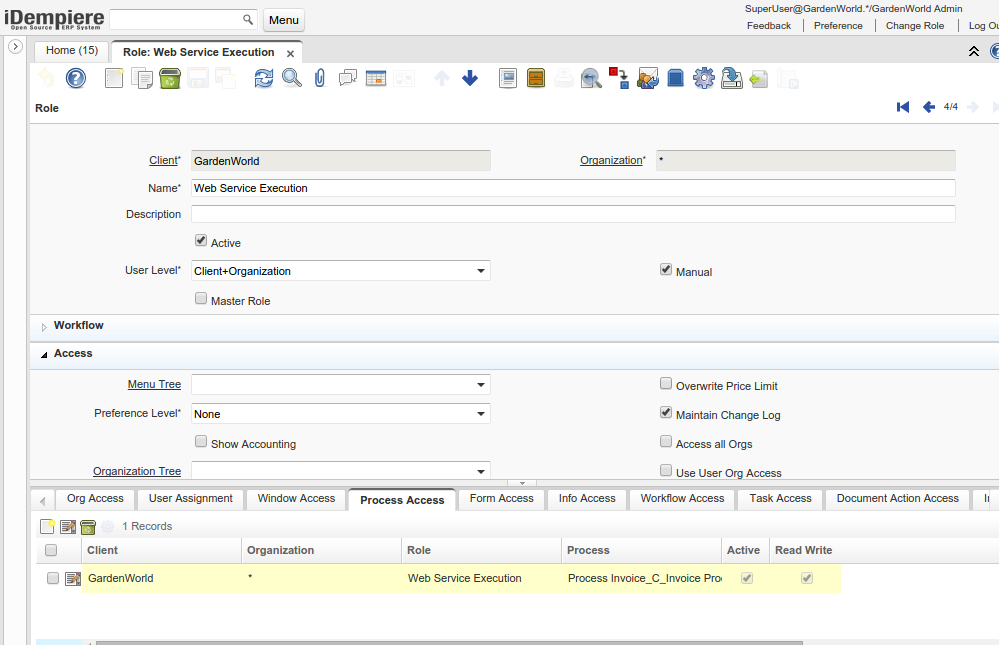This screenshot has height=645, width=999.
Task: Uncheck the Active checkbox
Action: click(201, 241)
